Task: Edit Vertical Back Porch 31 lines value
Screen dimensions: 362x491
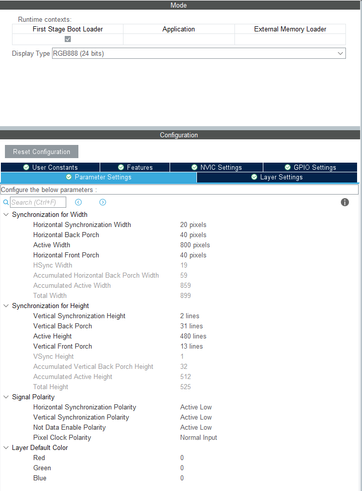Action: click(x=191, y=326)
